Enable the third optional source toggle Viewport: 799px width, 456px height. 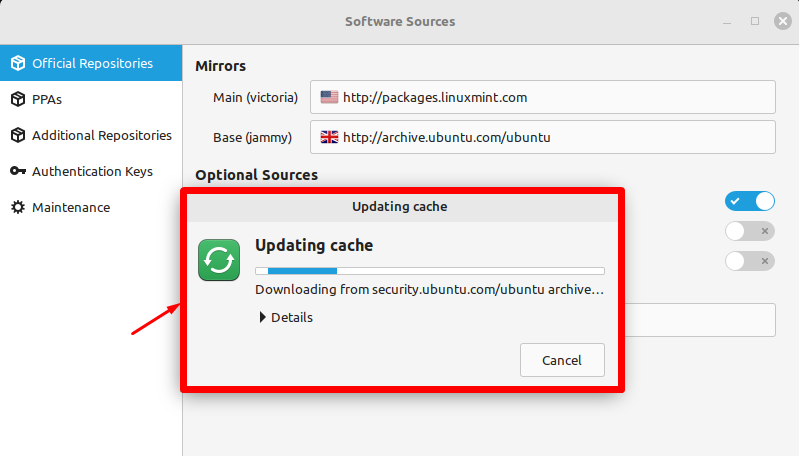click(750, 261)
